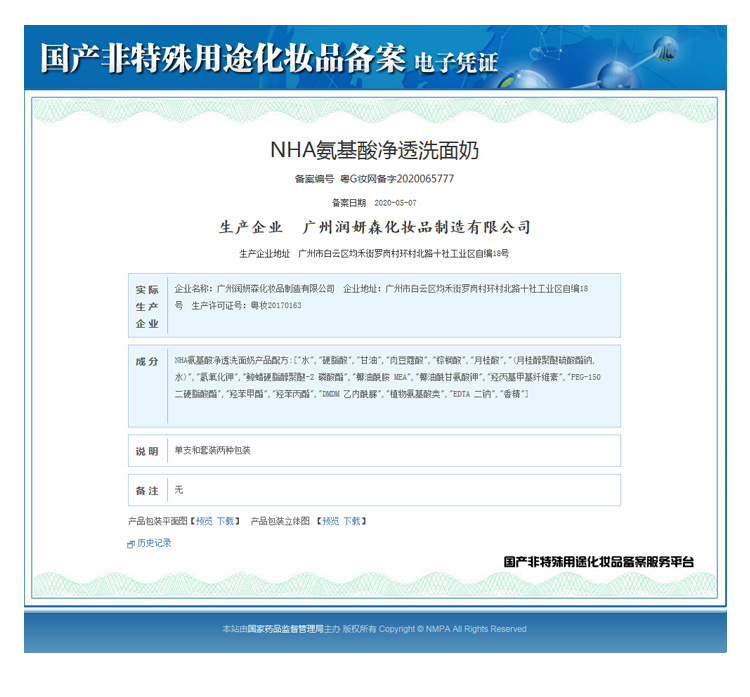
Task: Click the 预览 link for 产品包装立体图
Action: [x=331, y=521]
